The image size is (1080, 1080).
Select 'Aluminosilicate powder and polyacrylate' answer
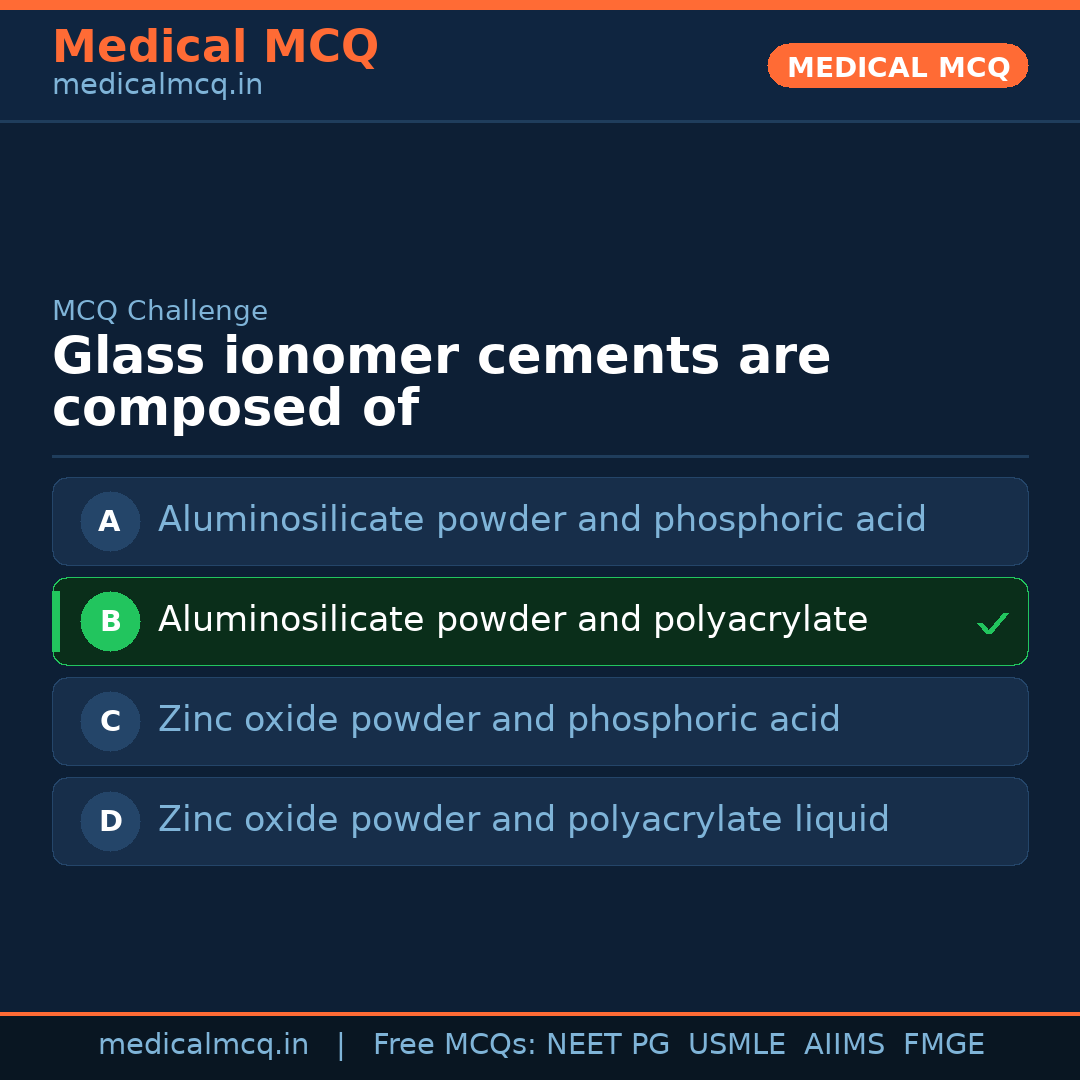pyautogui.click(x=512, y=620)
